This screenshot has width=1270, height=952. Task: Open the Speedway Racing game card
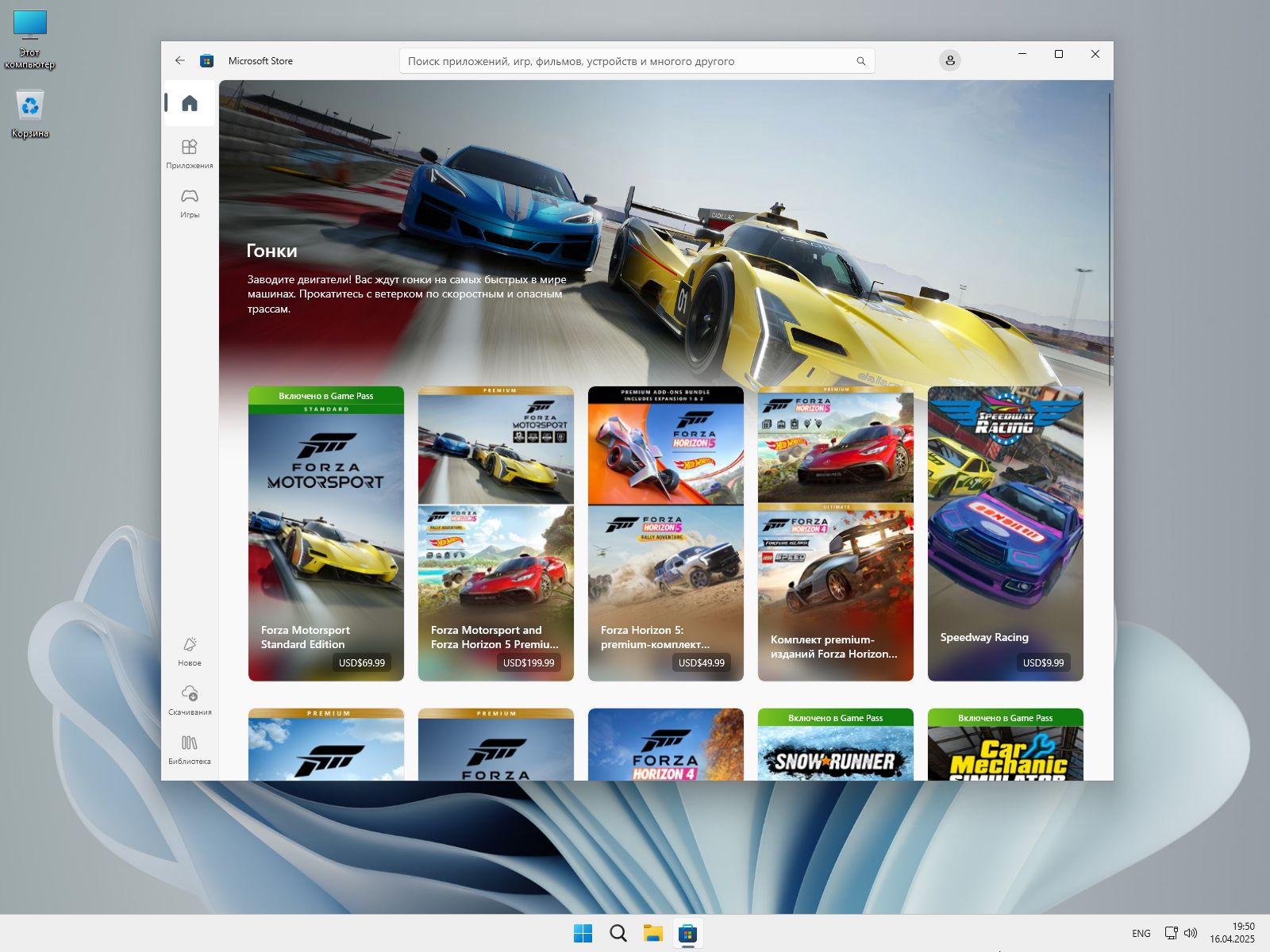[1006, 533]
